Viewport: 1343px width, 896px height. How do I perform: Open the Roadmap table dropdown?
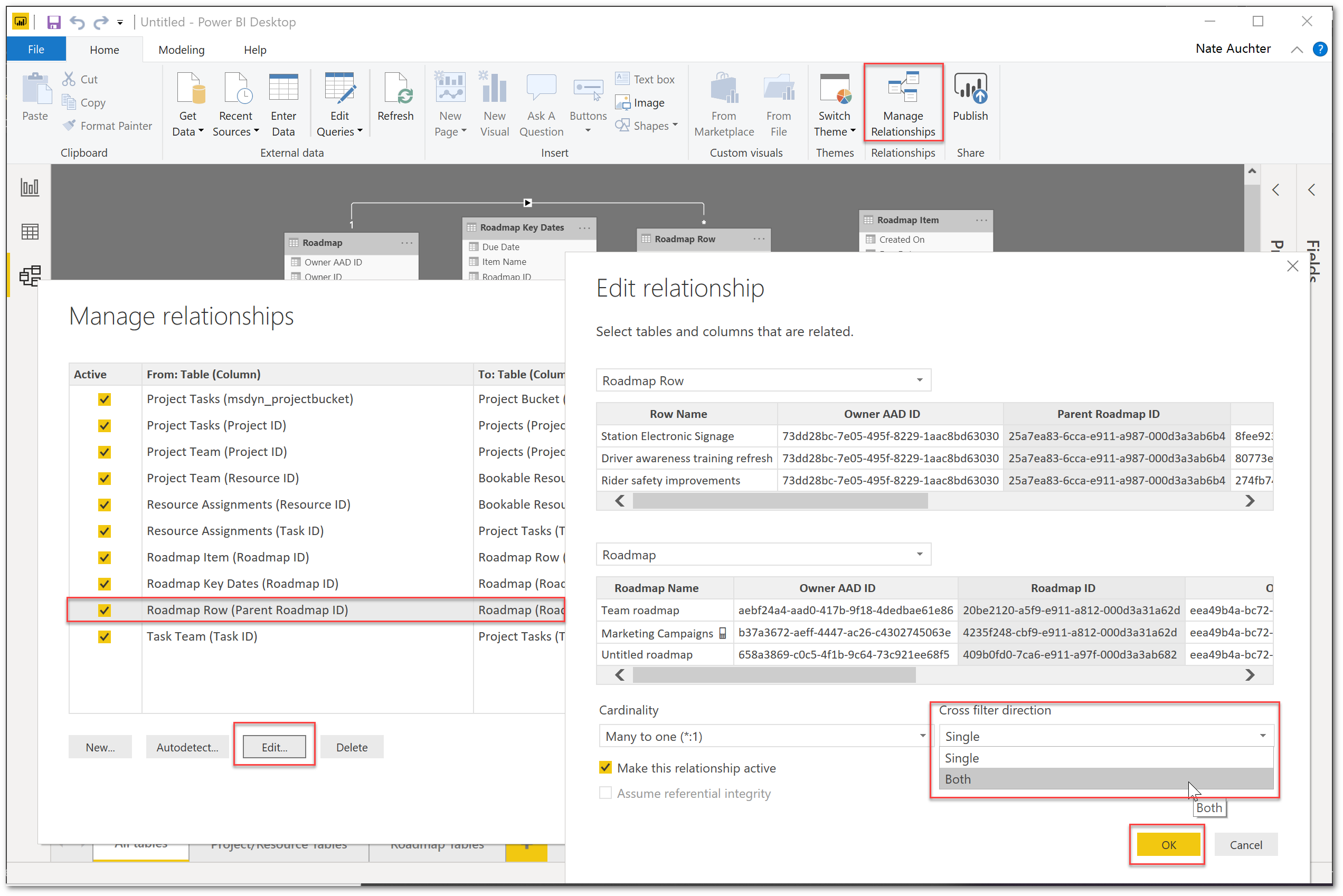pos(764,555)
